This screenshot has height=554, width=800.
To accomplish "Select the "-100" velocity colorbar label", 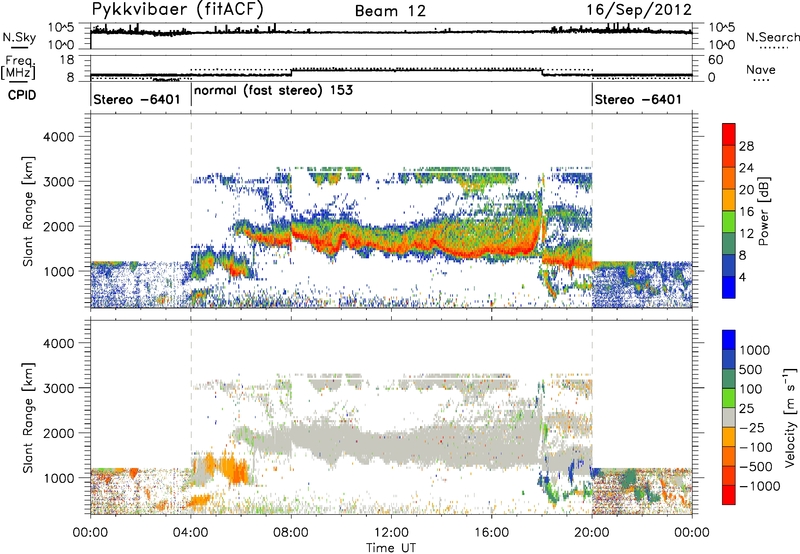I will click(x=756, y=447).
